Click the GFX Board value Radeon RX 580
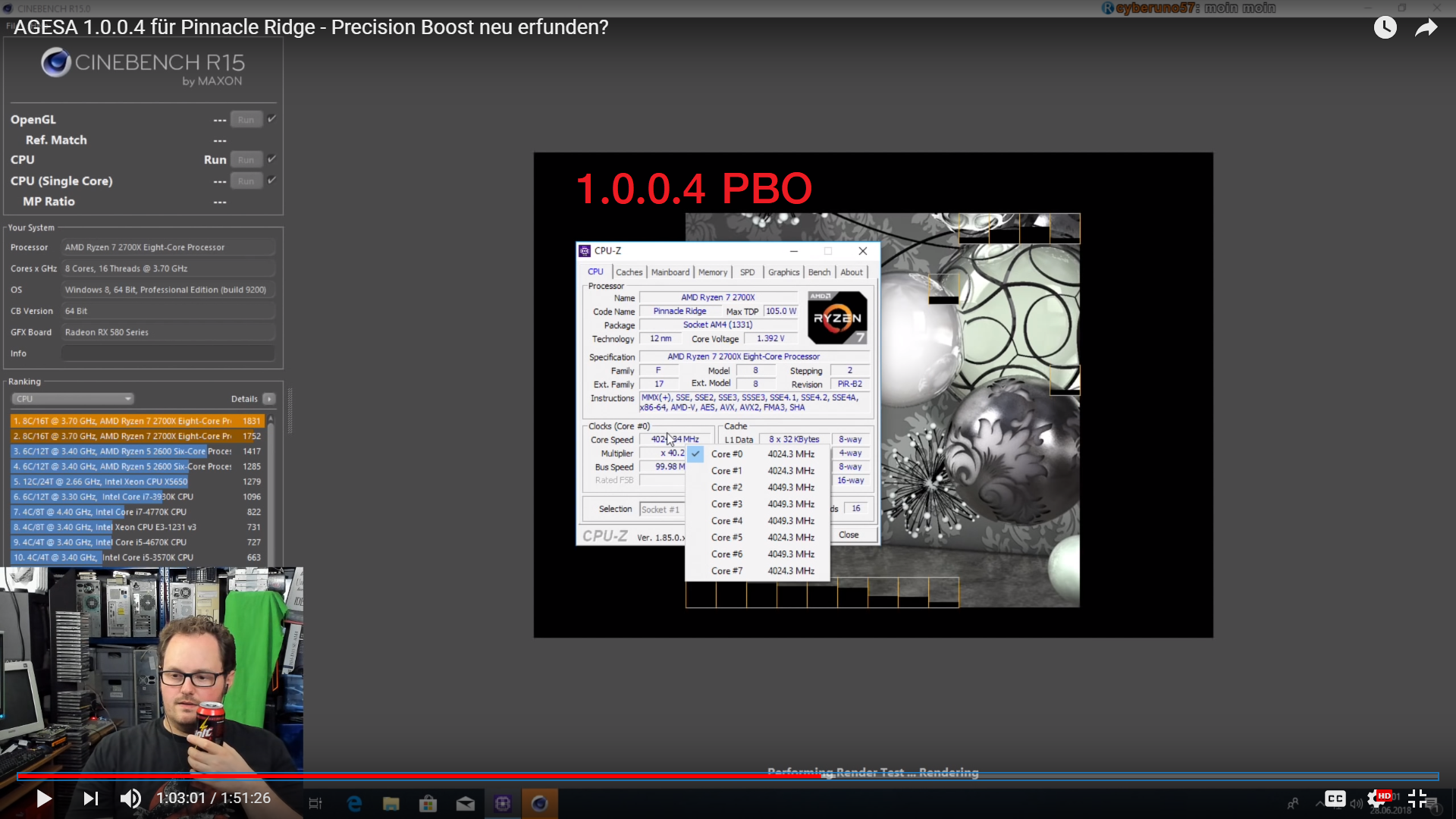1456x819 pixels. pyautogui.click(x=168, y=332)
